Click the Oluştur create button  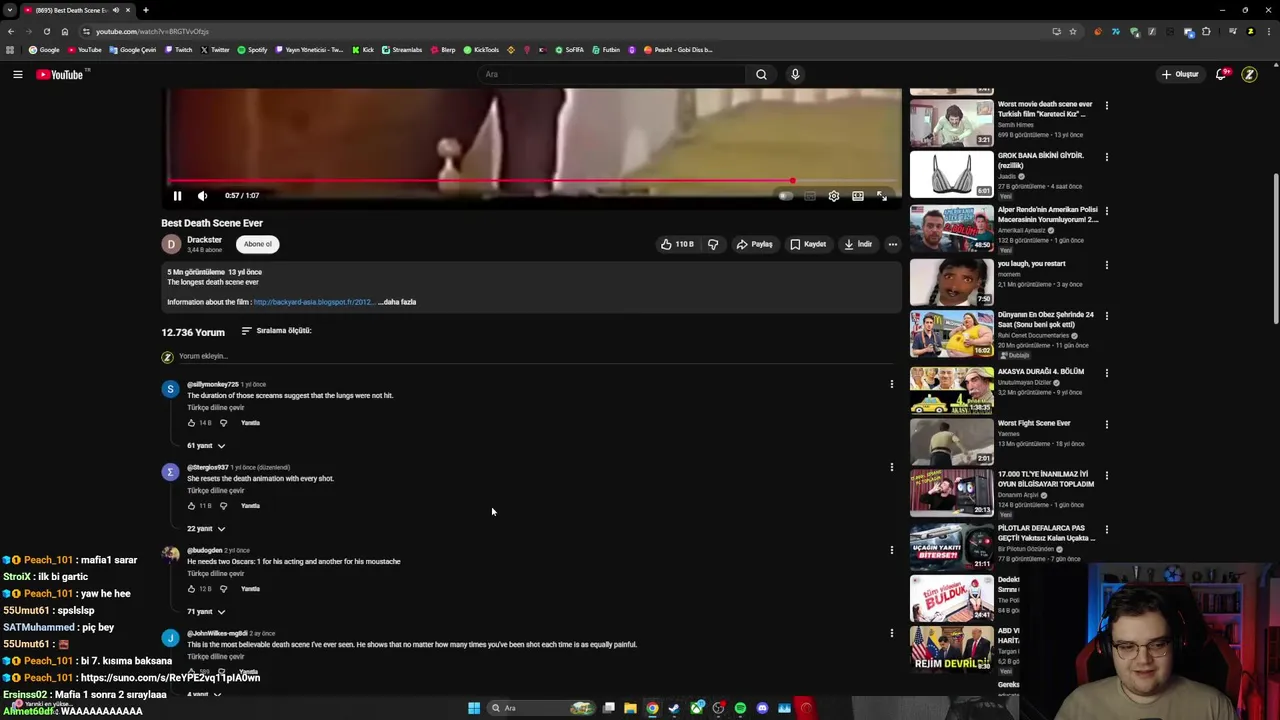pyautogui.click(x=1180, y=74)
